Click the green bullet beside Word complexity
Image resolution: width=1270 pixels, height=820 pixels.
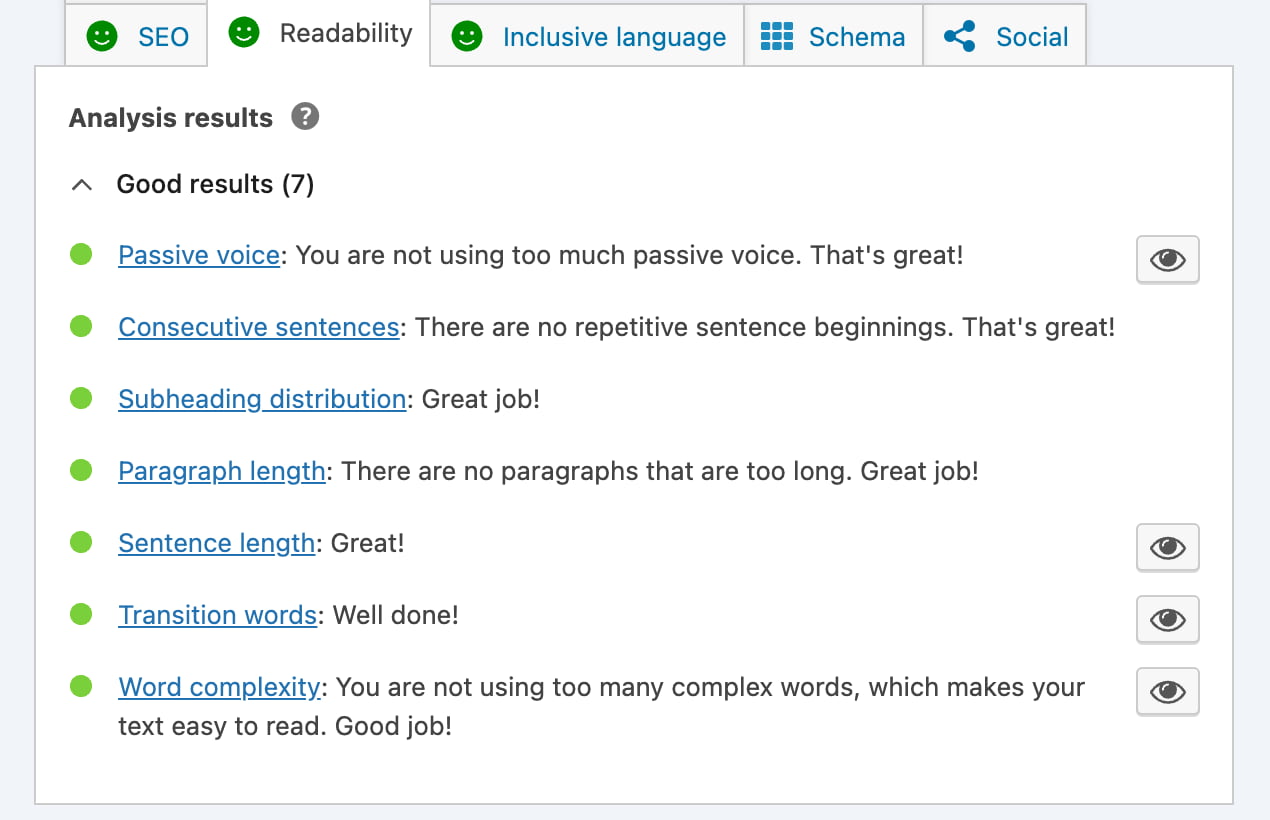81,687
